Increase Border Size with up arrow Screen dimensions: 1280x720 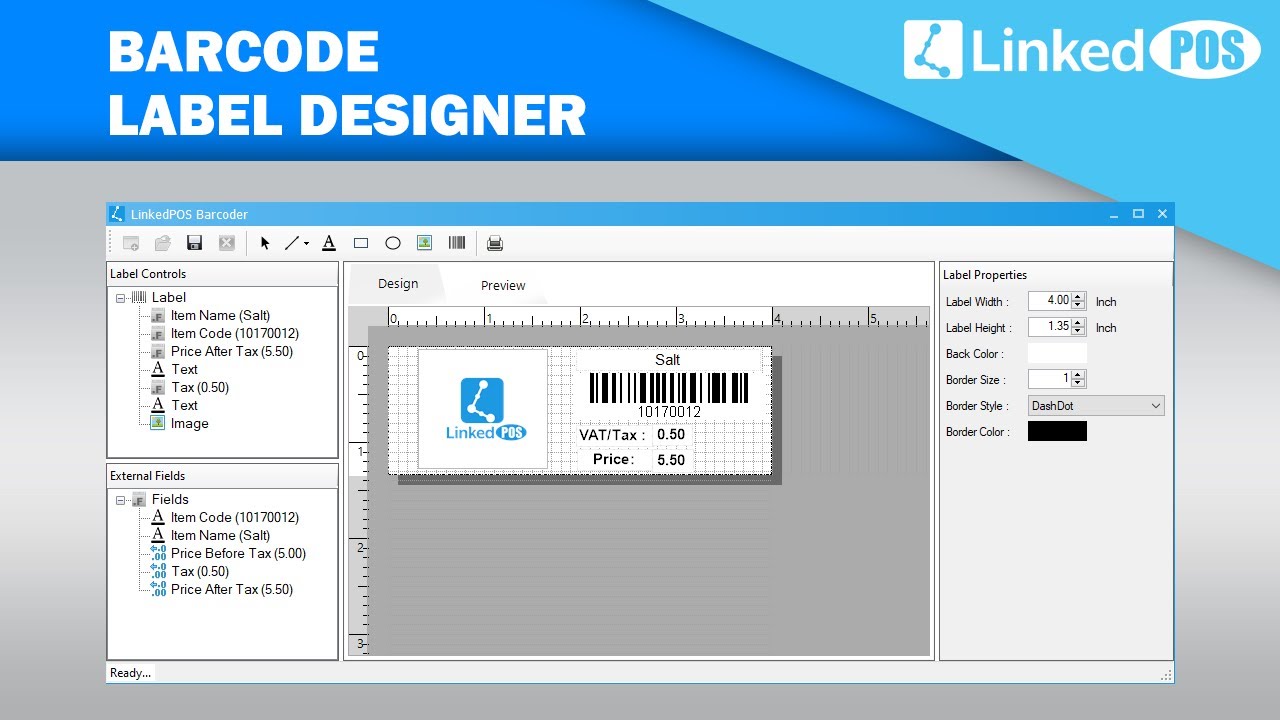coord(1078,375)
